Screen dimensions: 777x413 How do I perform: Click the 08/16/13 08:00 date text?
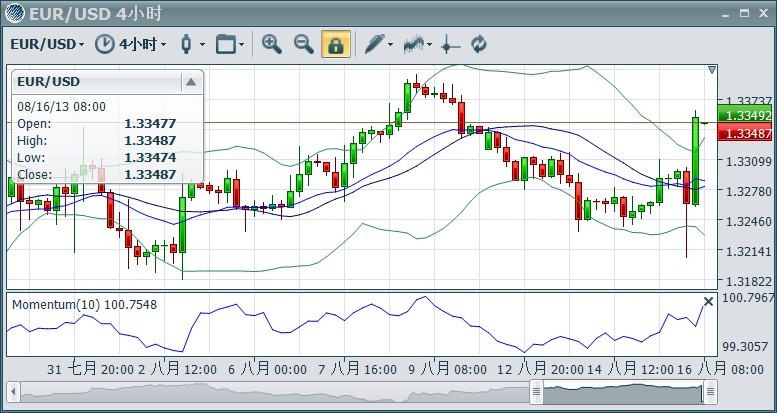61,107
